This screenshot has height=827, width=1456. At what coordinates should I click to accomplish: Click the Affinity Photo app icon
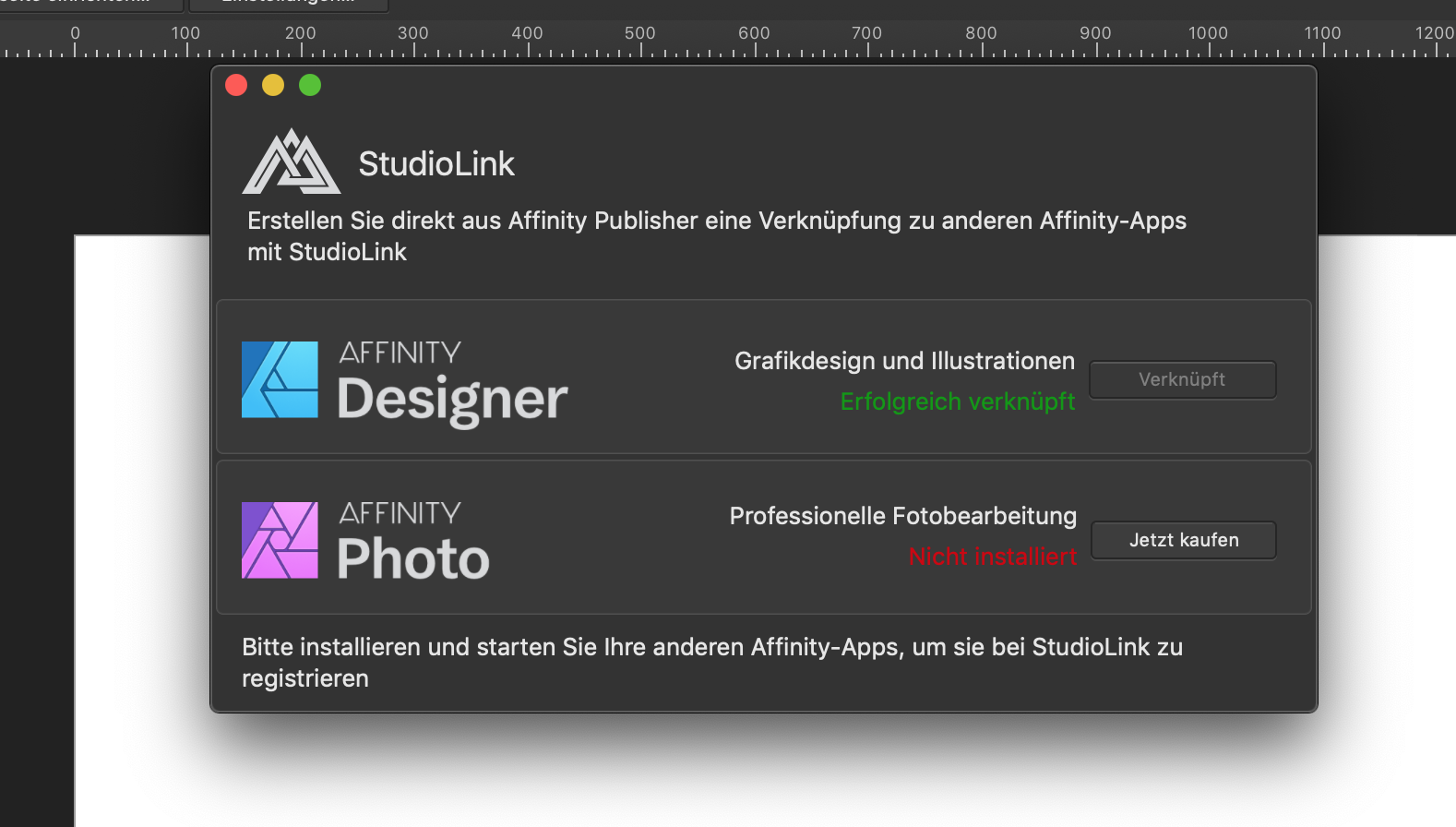(x=280, y=540)
